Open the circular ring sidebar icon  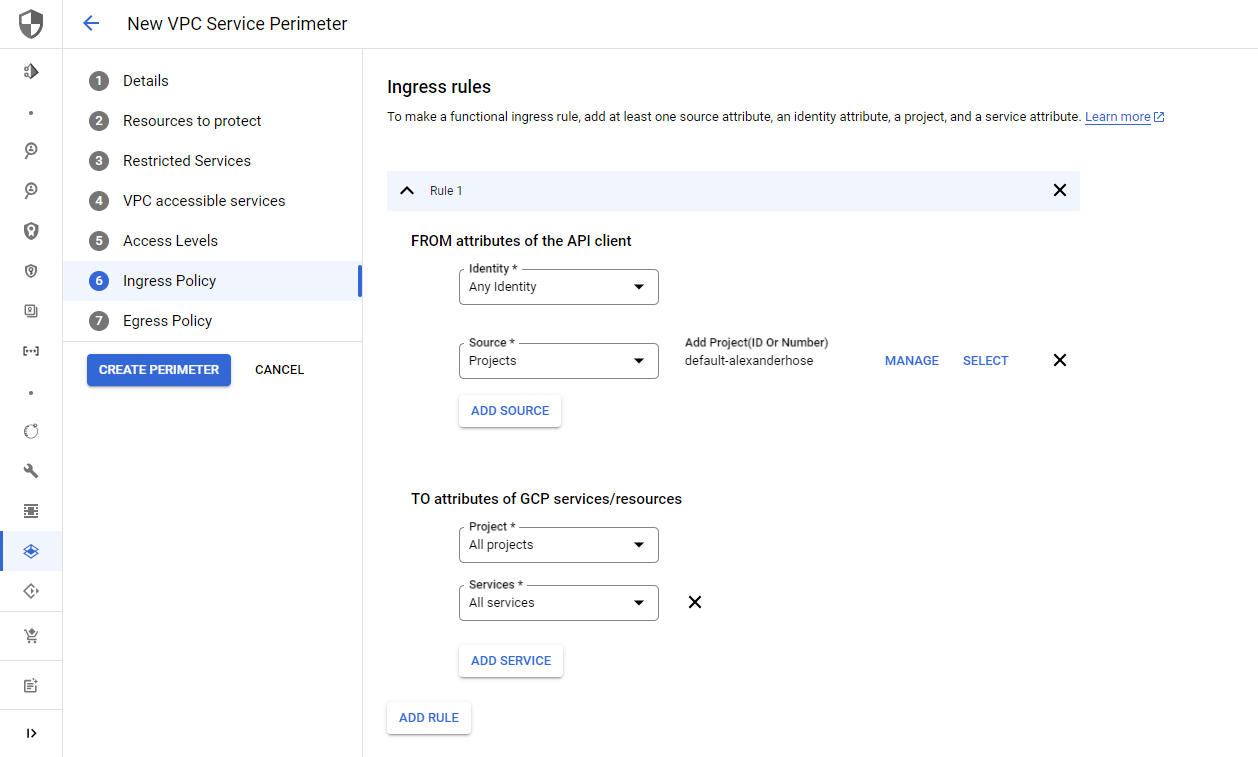31,431
